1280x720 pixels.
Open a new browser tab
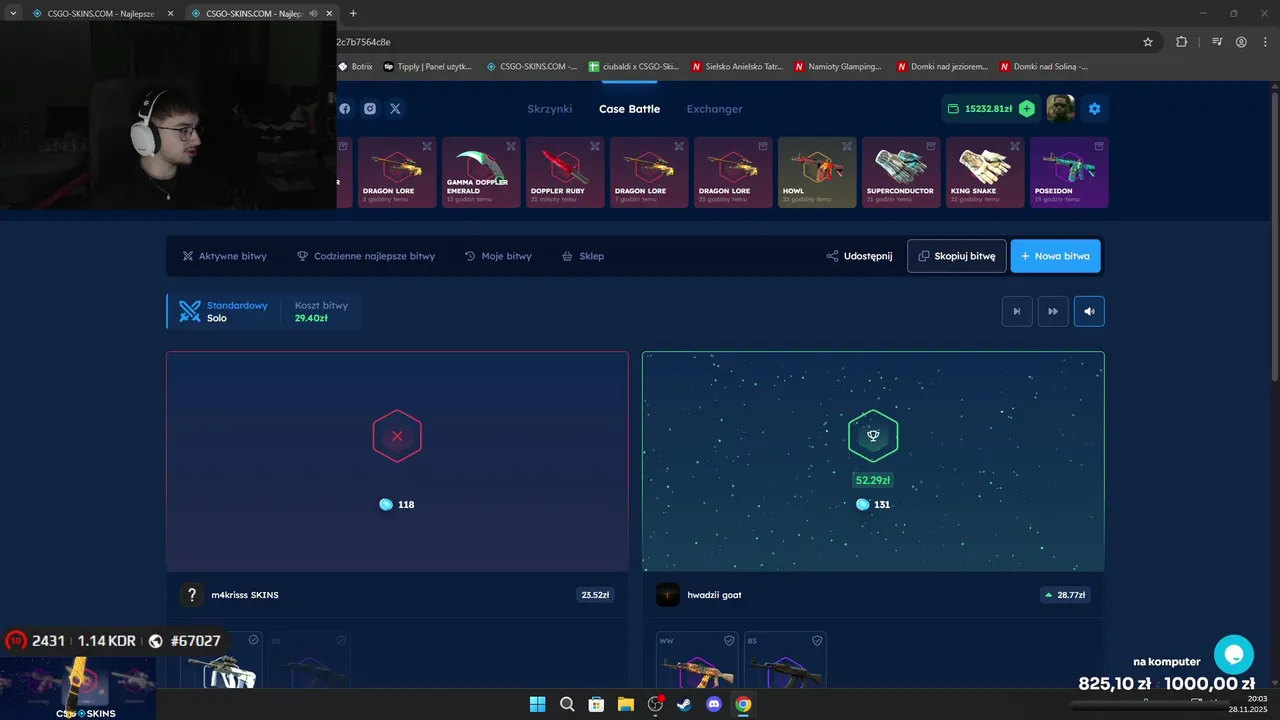353,13
